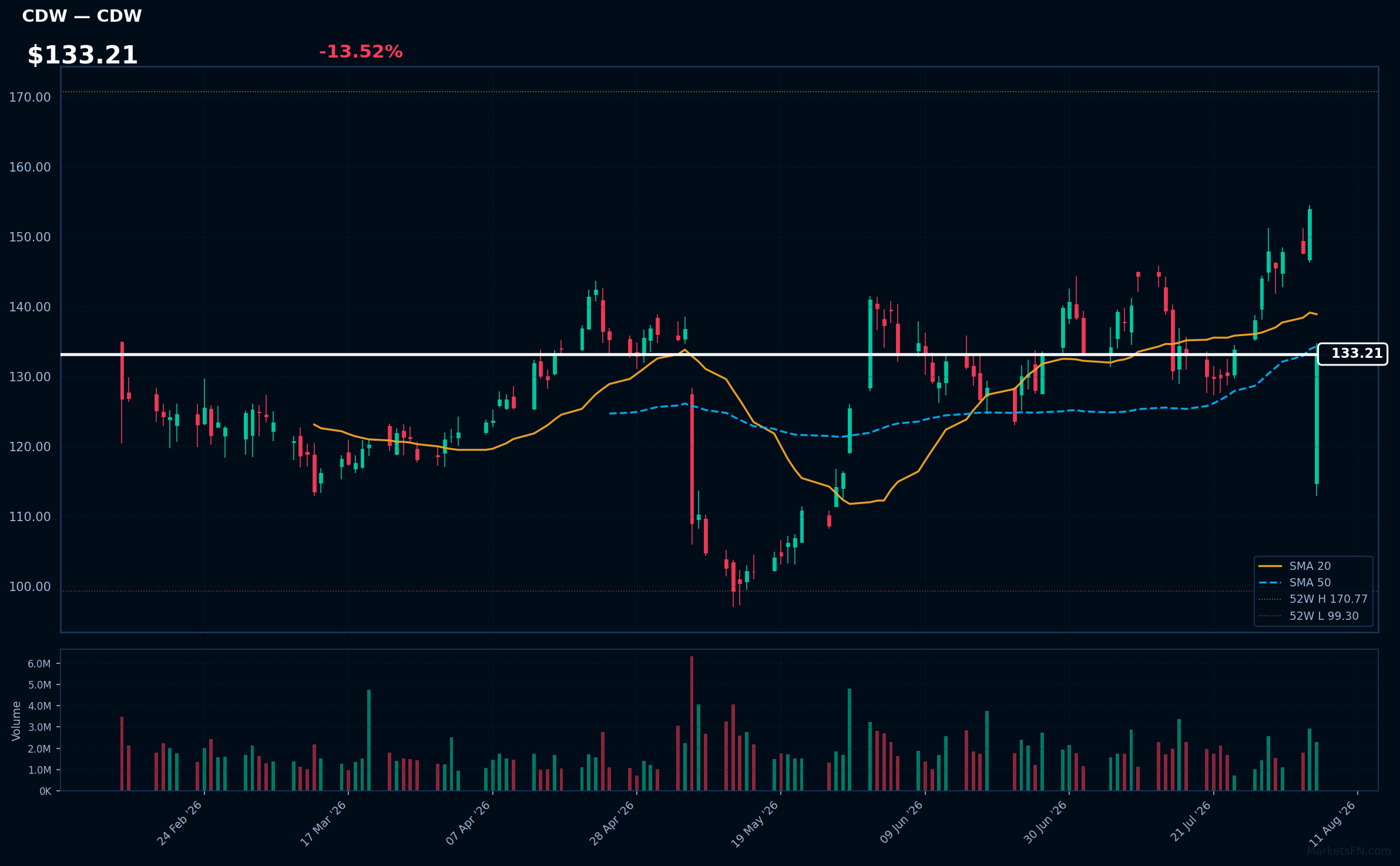Click the 17 Mar '26 date label
1400x866 pixels.
[324, 823]
